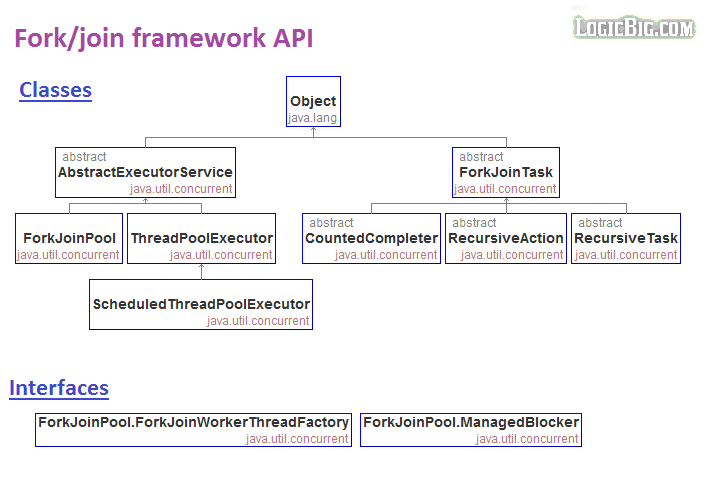Open the Classes heading link
Screen dimensions: 712x485
[x=56, y=90]
